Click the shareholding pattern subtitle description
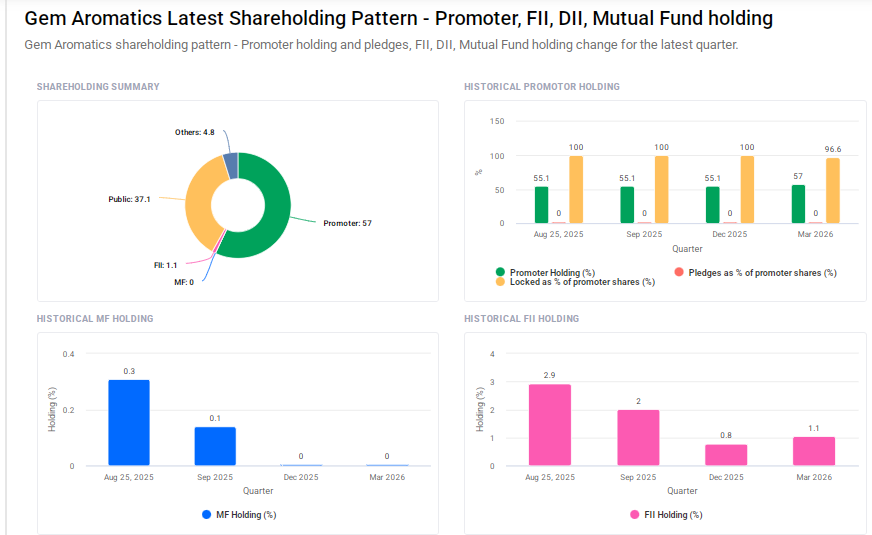 [x=382, y=44]
